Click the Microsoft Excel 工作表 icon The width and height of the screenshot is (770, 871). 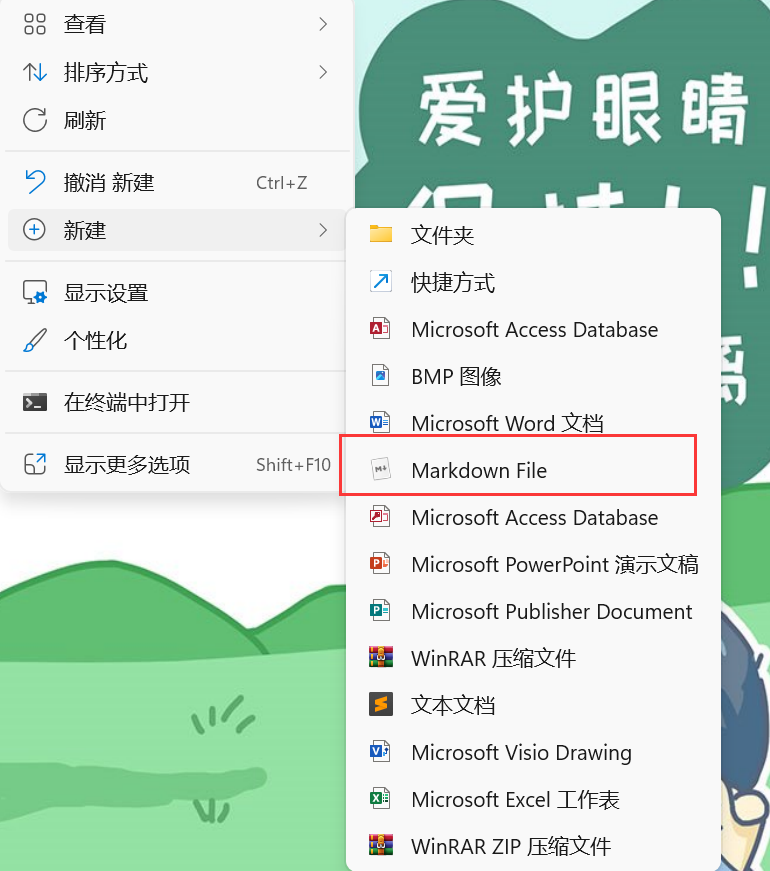[381, 799]
